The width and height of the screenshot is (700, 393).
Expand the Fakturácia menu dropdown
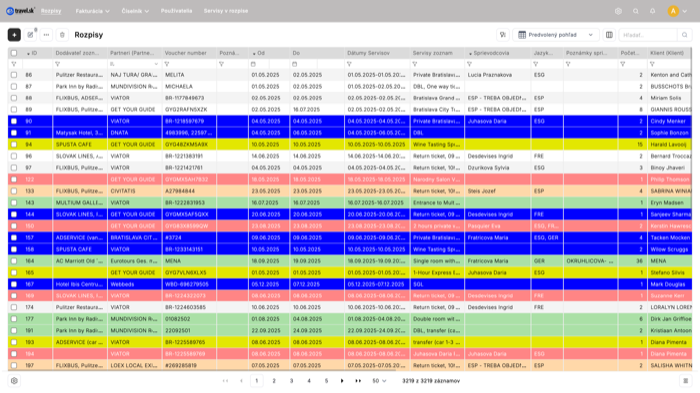[92, 11]
